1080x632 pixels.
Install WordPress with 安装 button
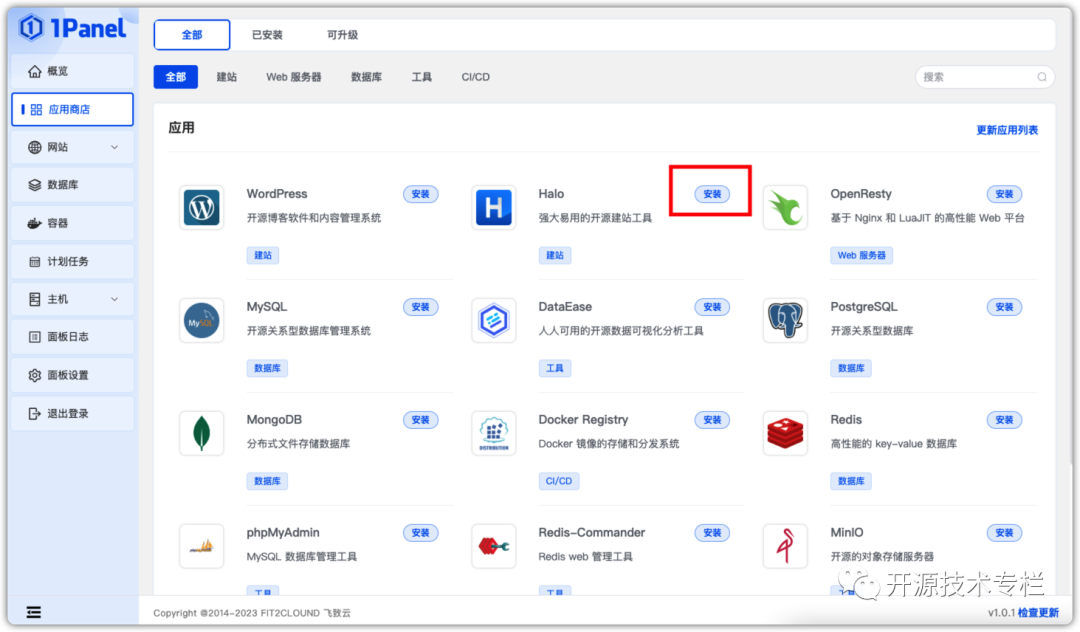click(421, 194)
